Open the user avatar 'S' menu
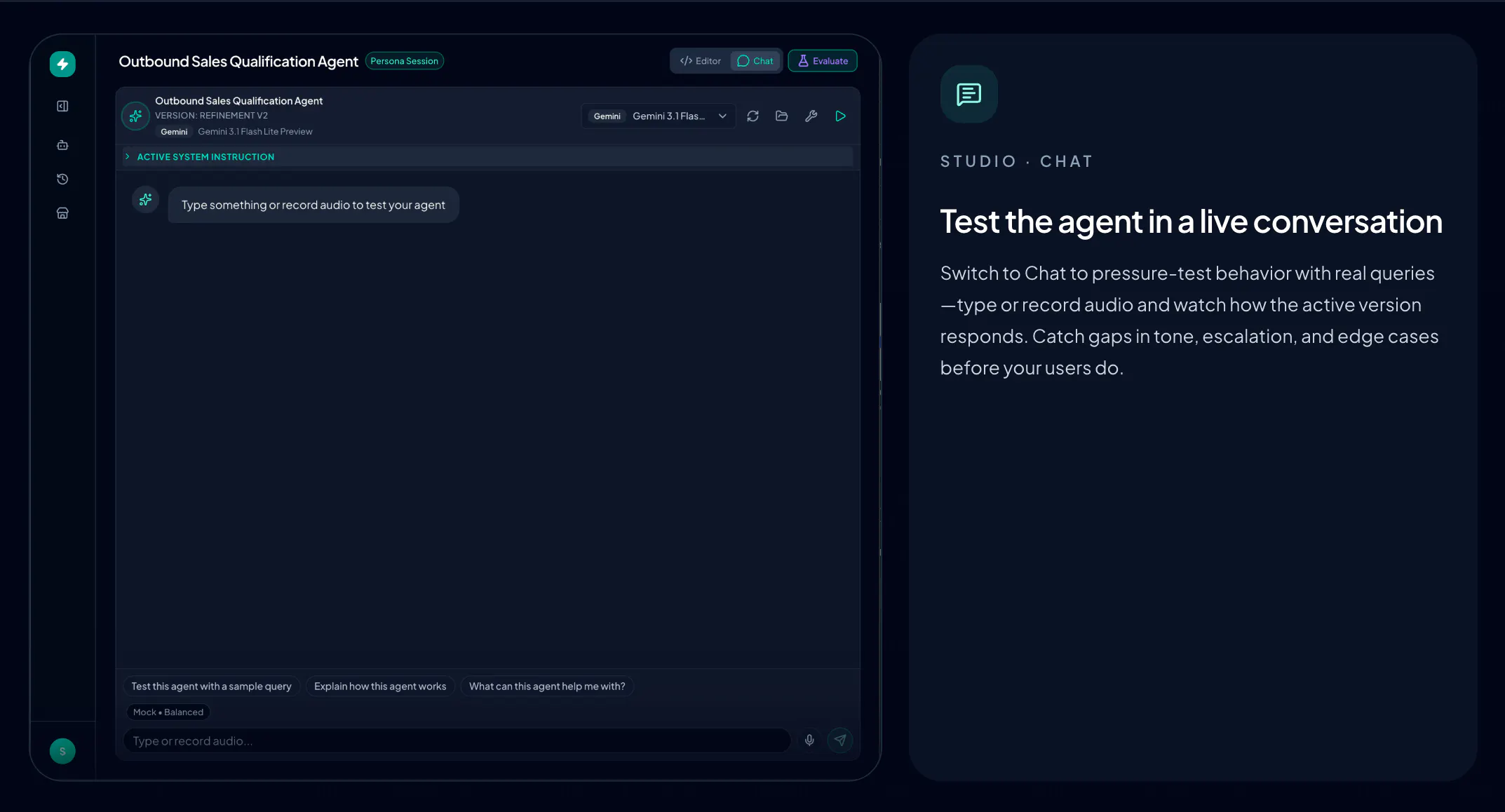Viewport: 1505px width, 812px height. 62,751
